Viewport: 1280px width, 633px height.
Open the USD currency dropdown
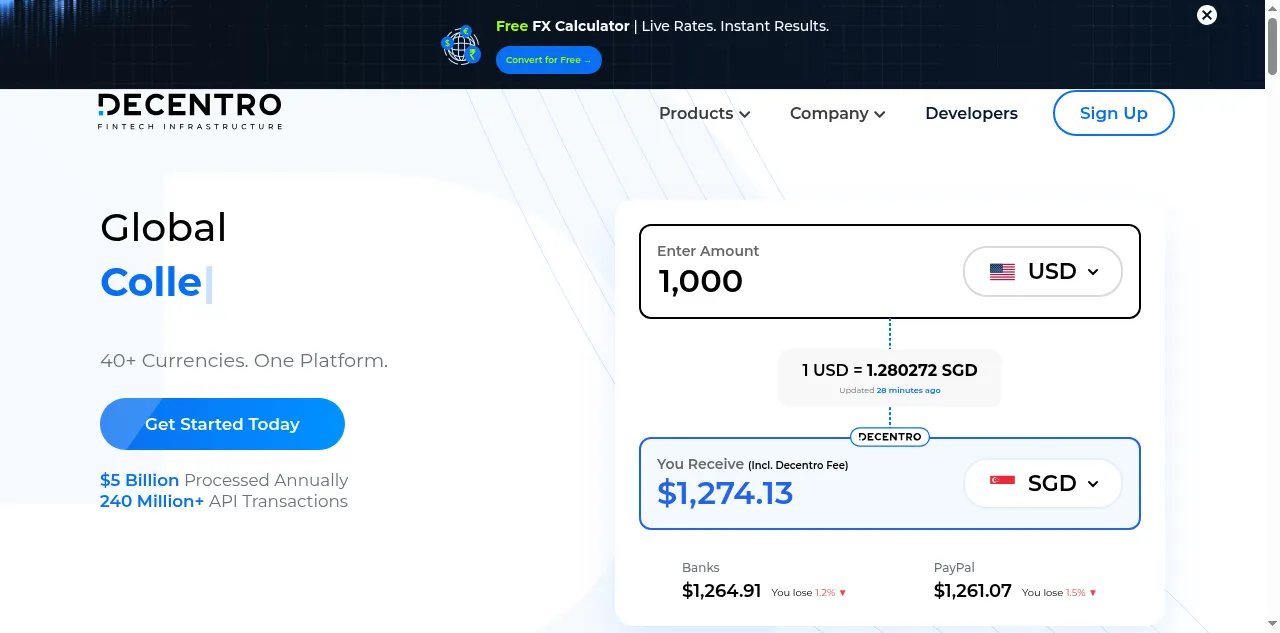[x=1043, y=271]
